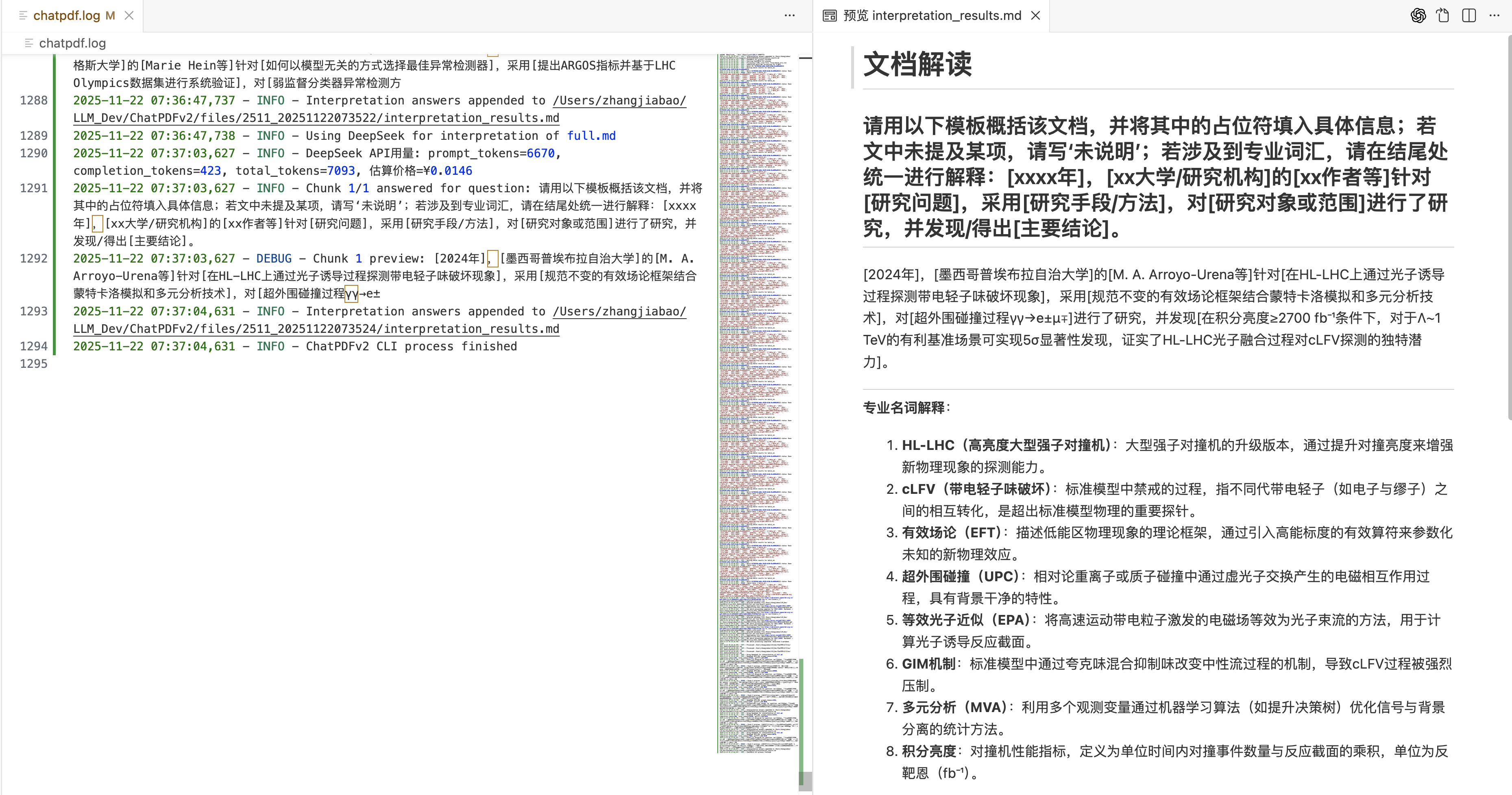The image size is (1512, 795).
Task: Open the interpretation_results.md path link on line 1293
Action: coord(379,320)
